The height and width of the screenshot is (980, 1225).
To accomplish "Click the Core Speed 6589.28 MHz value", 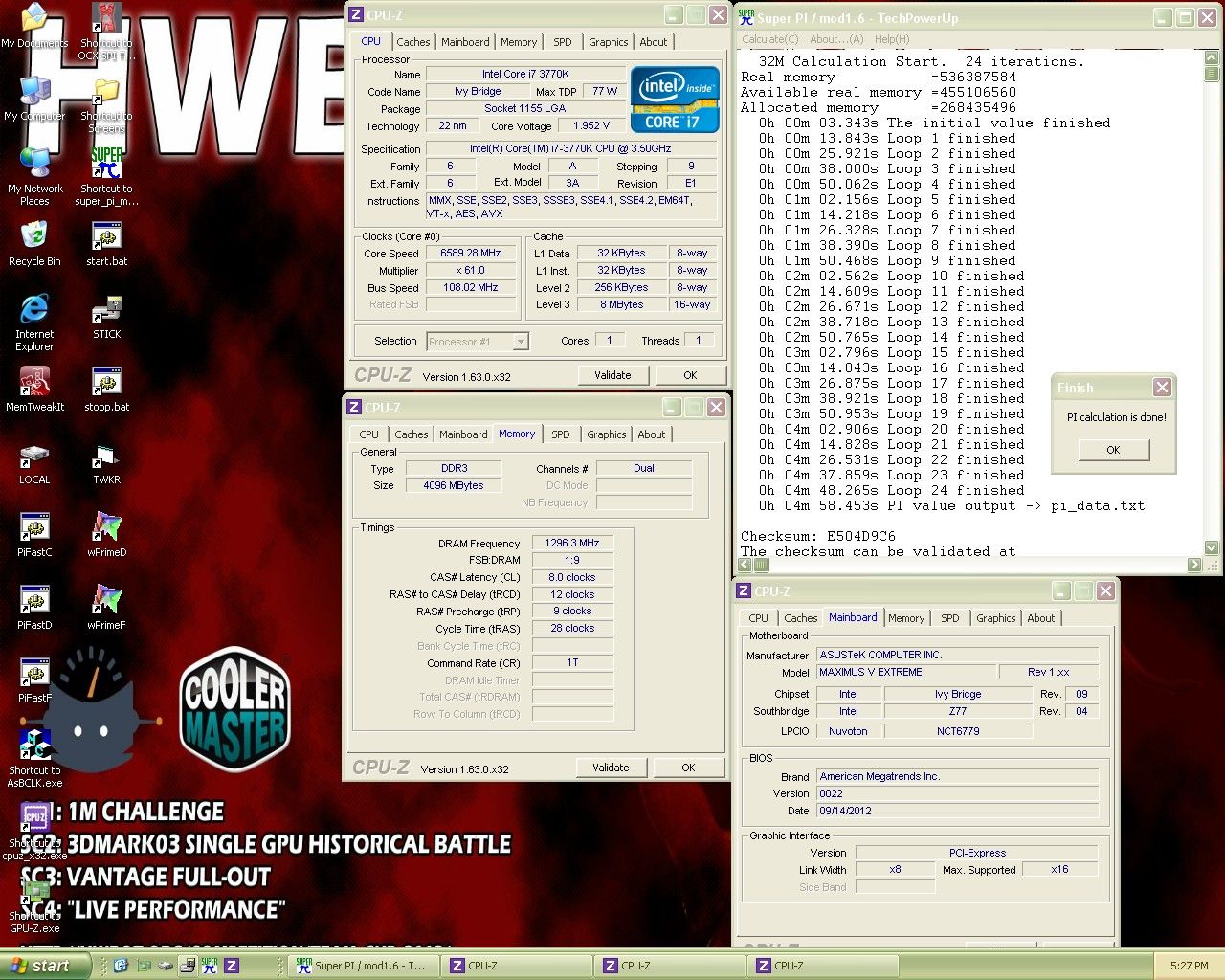I will coord(471,254).
